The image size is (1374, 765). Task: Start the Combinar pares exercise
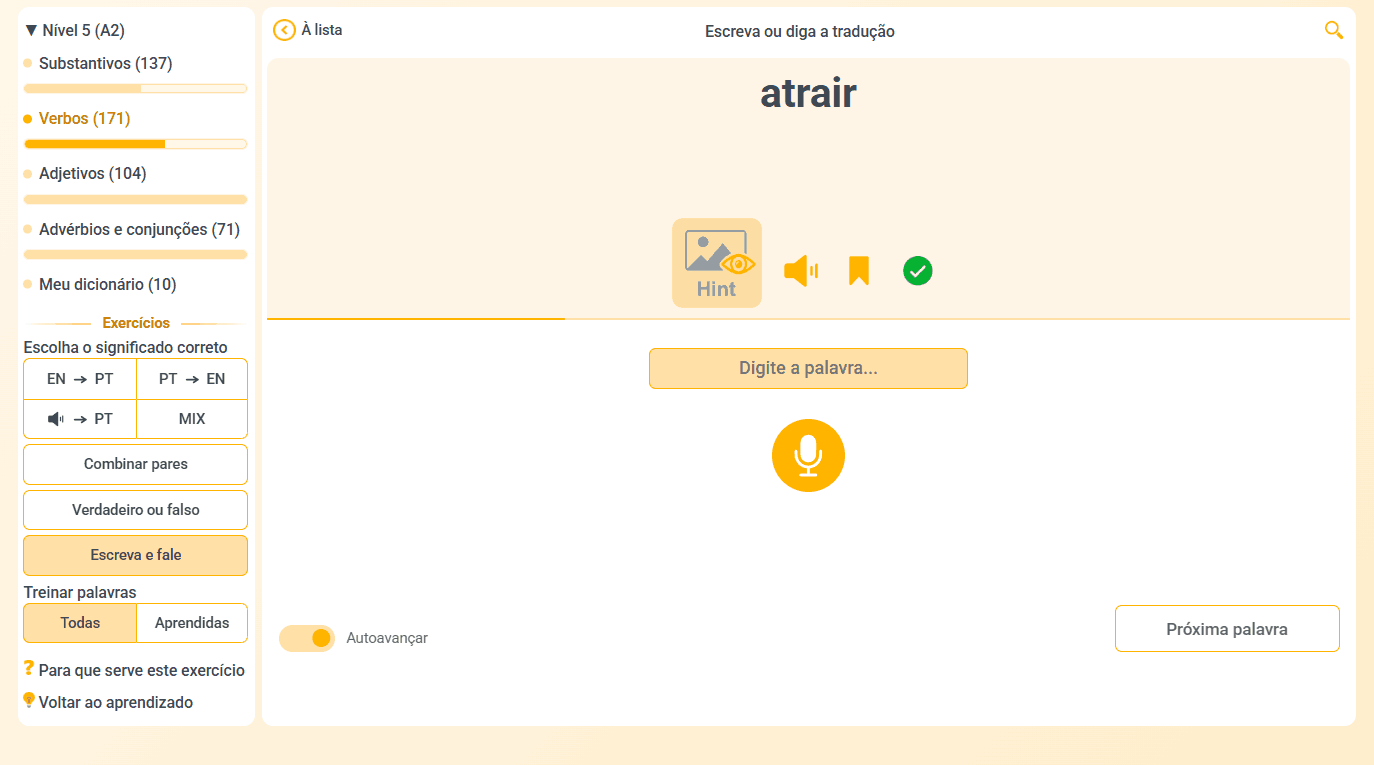coord(136,464)
